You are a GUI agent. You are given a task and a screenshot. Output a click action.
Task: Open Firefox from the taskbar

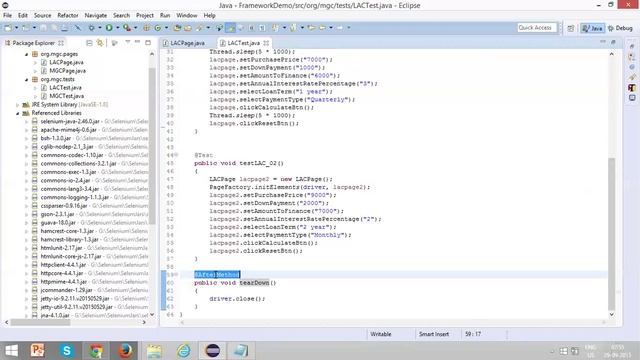pos(125,351)
